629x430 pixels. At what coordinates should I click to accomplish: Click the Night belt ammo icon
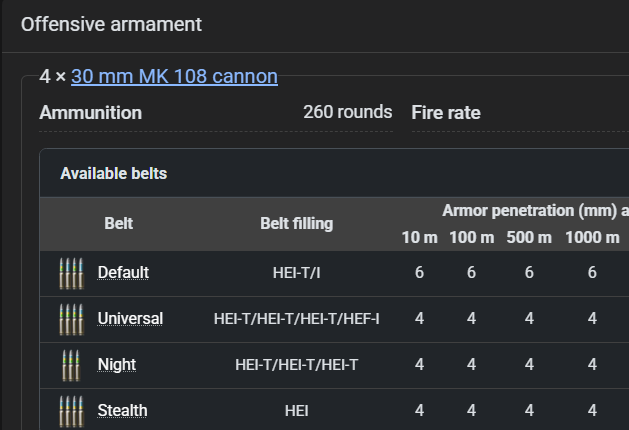click(x=71, y=365)
